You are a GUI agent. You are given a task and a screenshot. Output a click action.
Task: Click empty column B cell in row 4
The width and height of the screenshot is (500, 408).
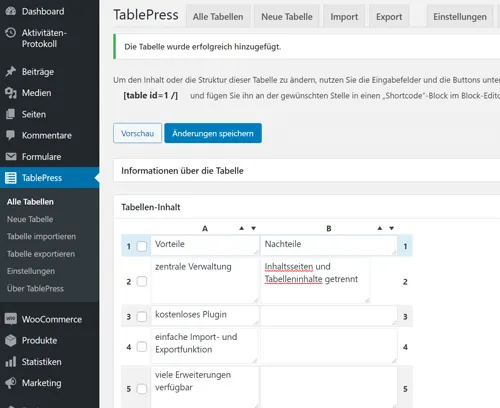point(329,346)
